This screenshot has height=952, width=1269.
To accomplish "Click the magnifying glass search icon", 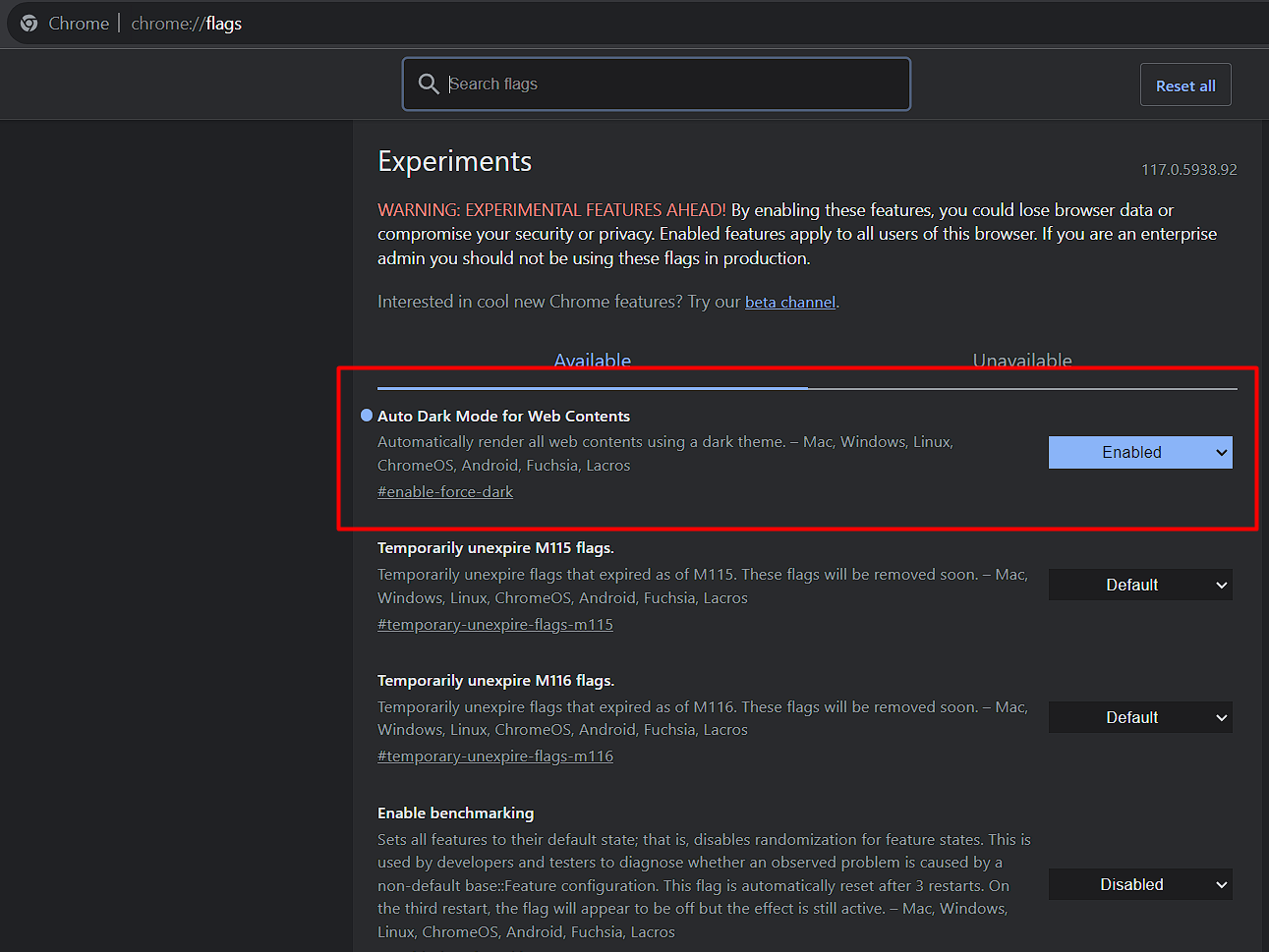I will (429, 84).
